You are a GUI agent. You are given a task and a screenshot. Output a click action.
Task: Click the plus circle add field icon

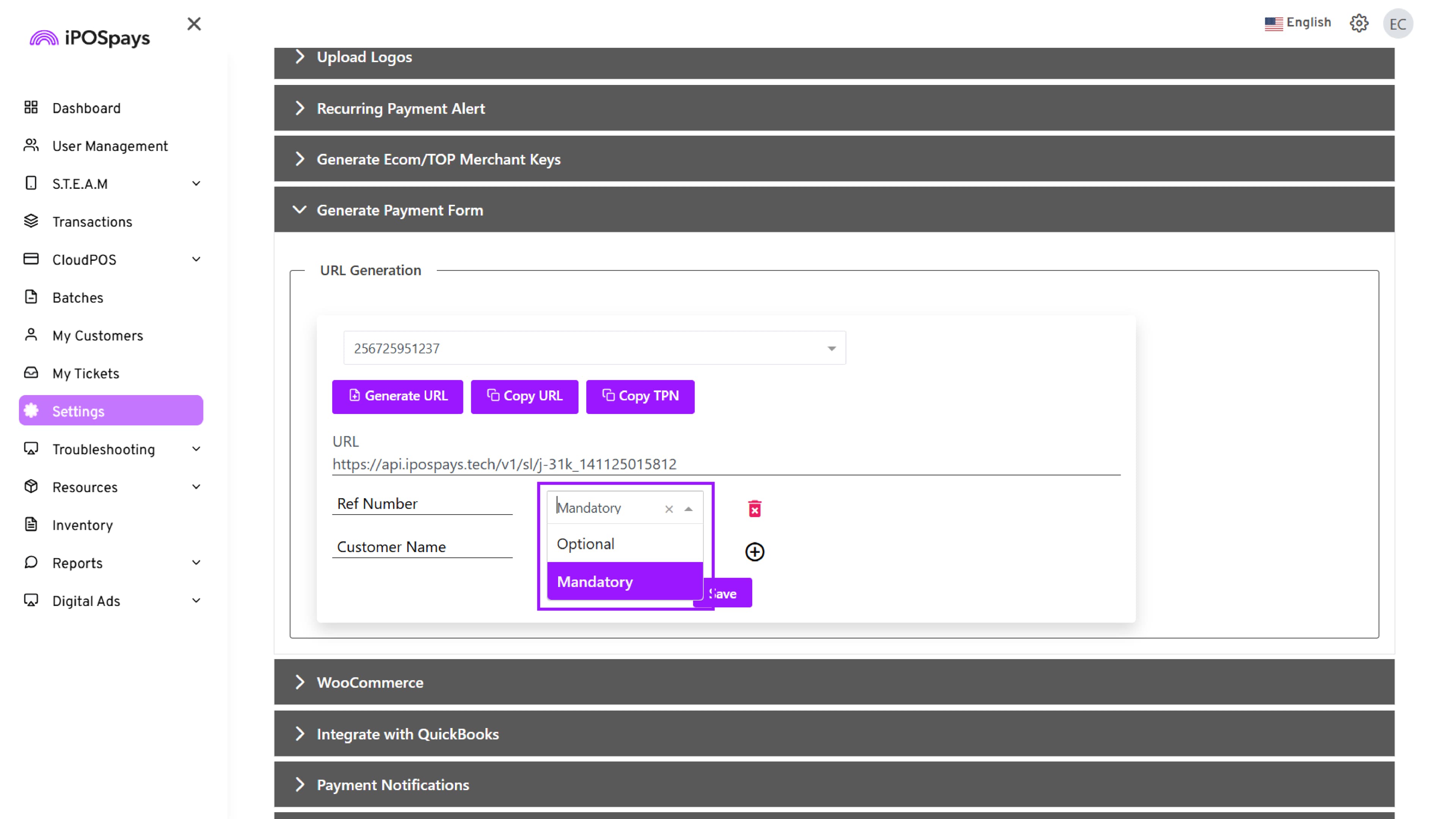point(755,552)
